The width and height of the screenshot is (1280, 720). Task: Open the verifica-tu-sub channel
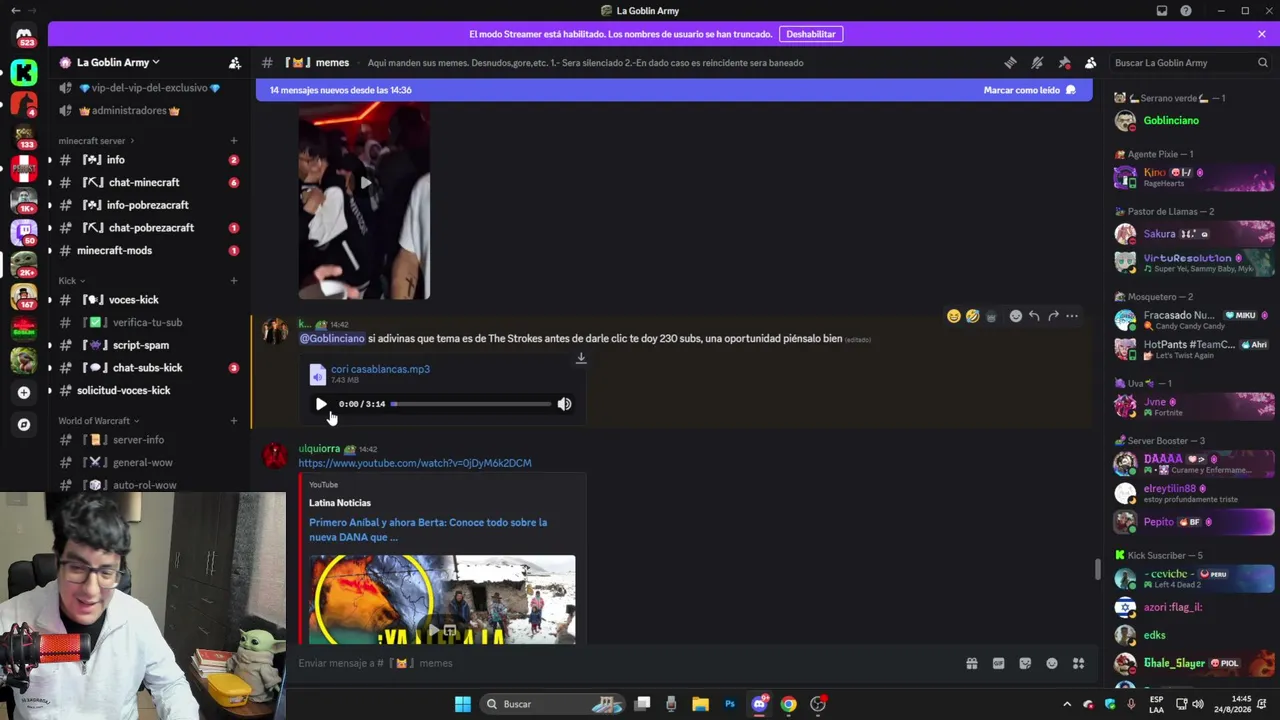coord(148,322)
